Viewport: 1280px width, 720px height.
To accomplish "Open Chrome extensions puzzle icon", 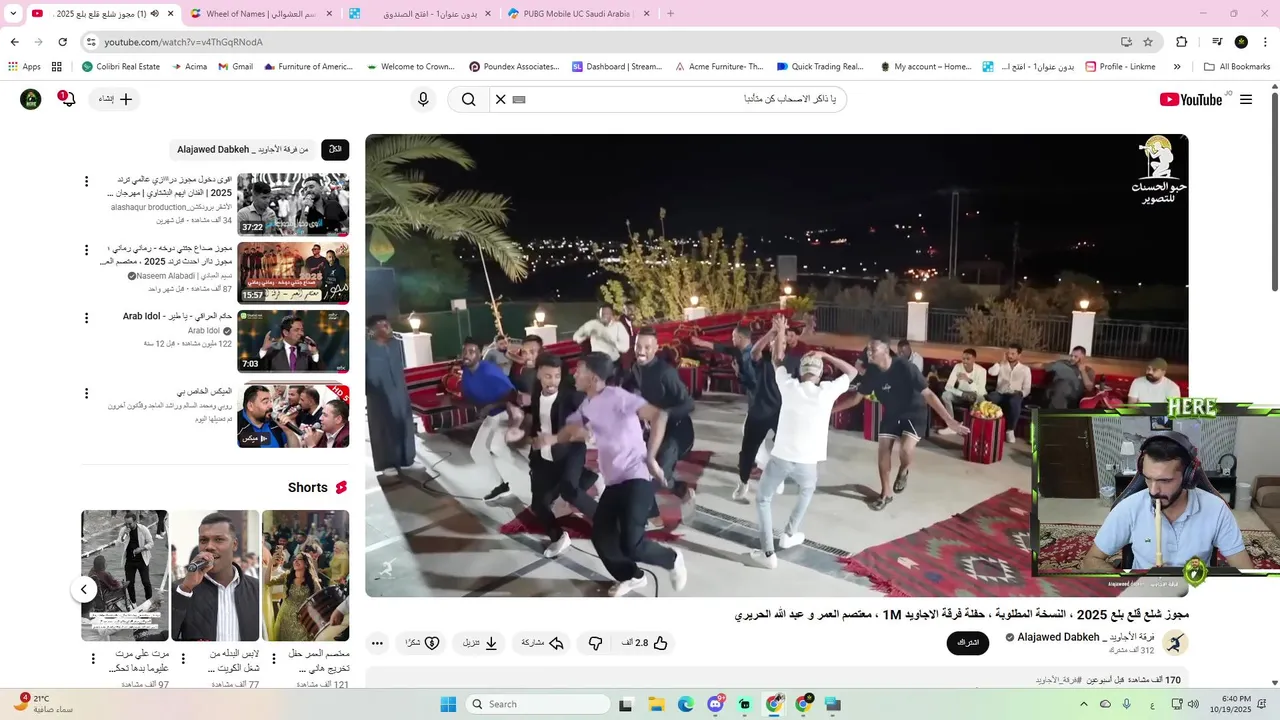I will 1182,42.
